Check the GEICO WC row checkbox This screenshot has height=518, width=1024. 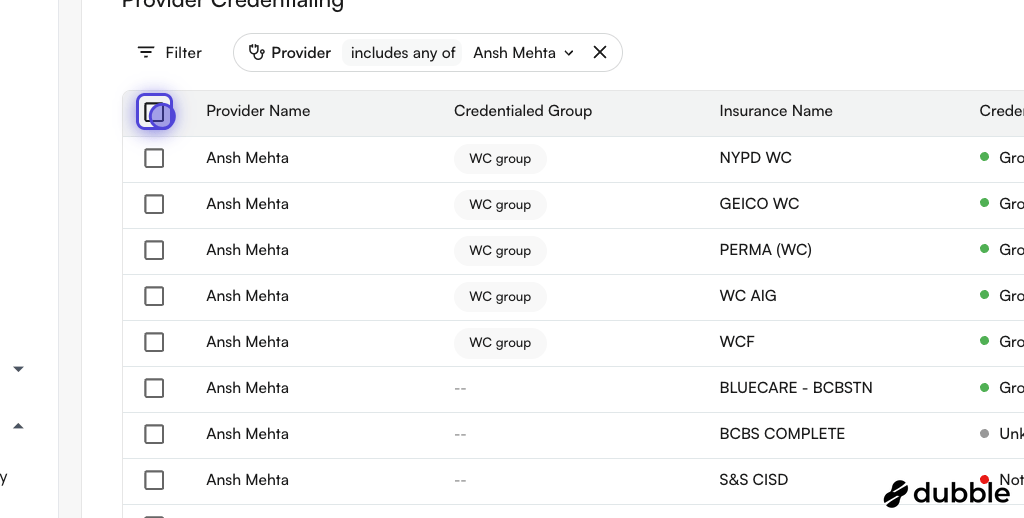pos(154,204)
